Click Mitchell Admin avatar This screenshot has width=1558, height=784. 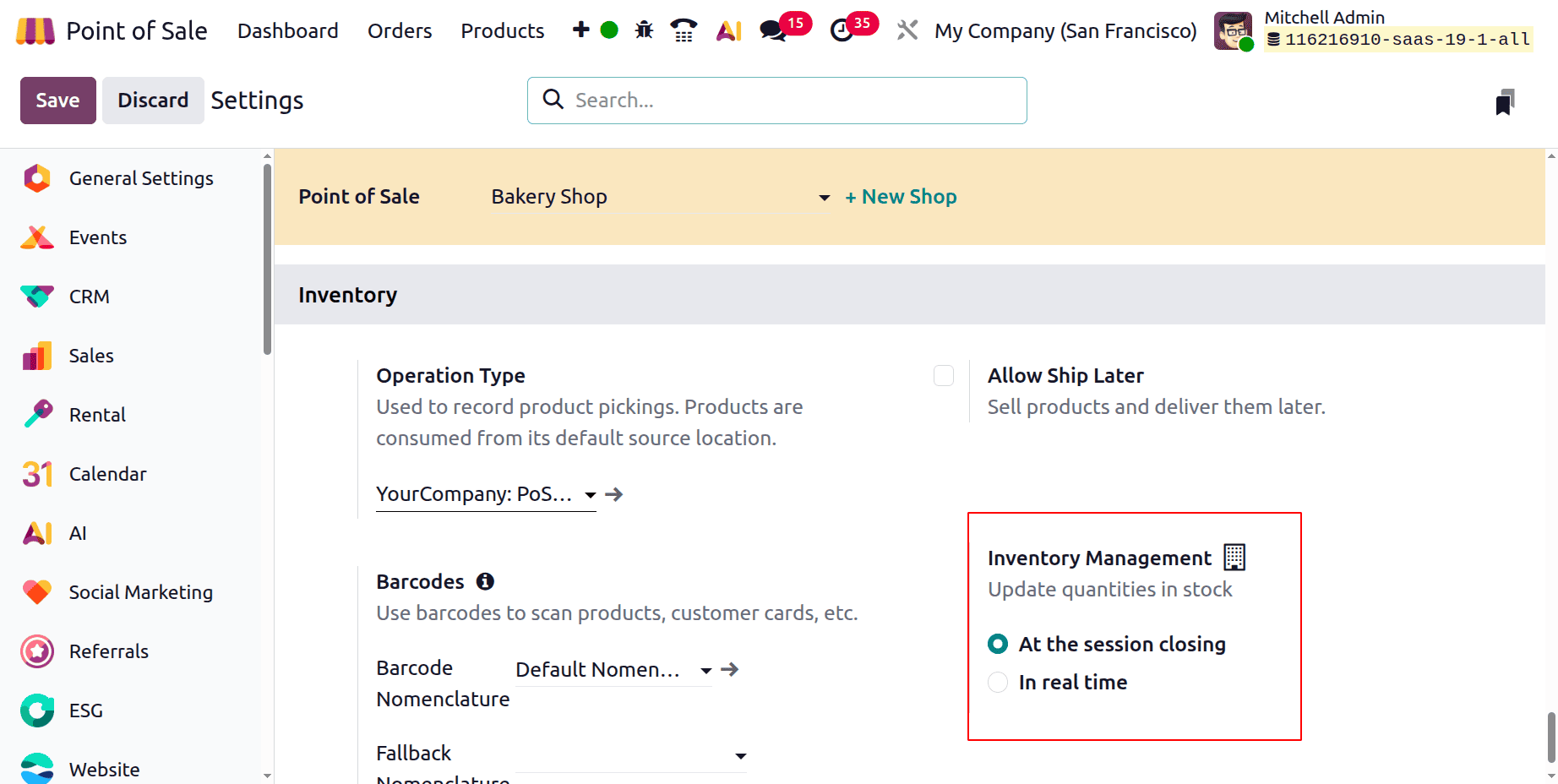[x=1234, y=31]
